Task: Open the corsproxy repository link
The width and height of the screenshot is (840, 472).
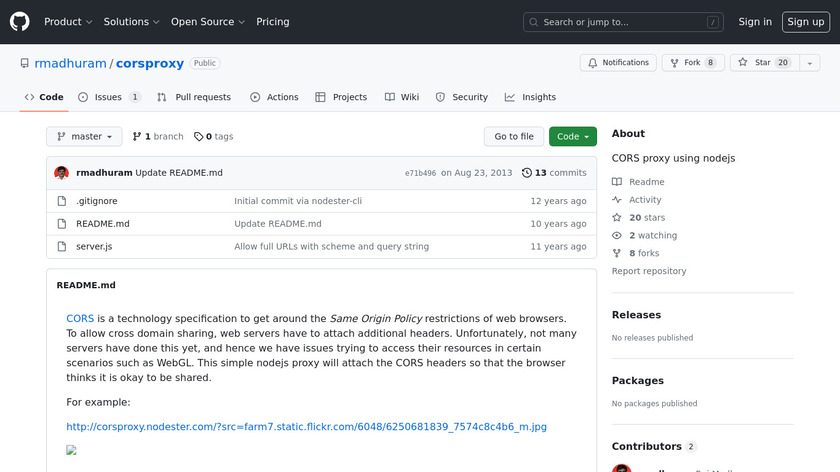Action: (x=150, y=63)
